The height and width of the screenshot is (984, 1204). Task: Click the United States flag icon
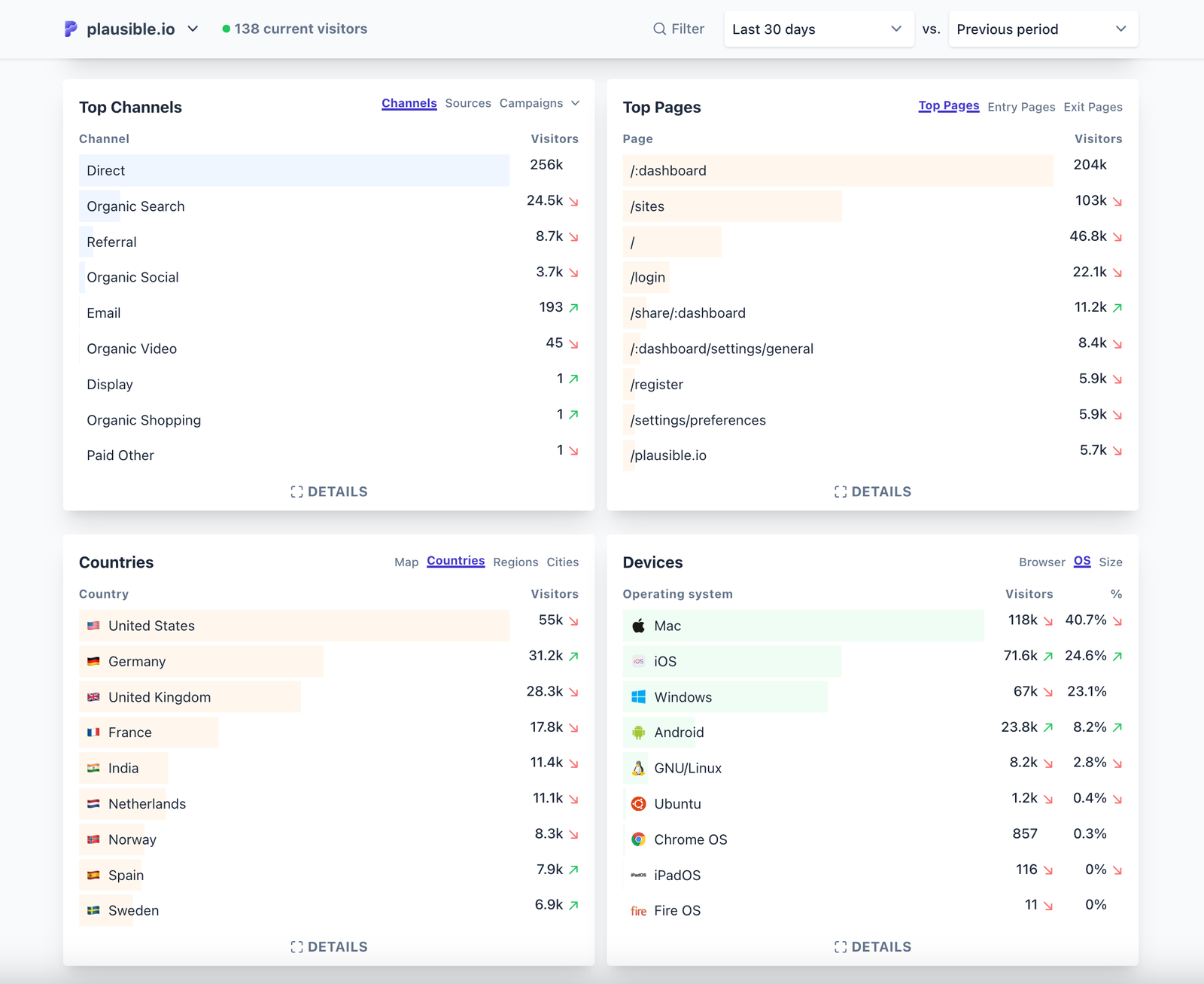(x=93, y=626)
